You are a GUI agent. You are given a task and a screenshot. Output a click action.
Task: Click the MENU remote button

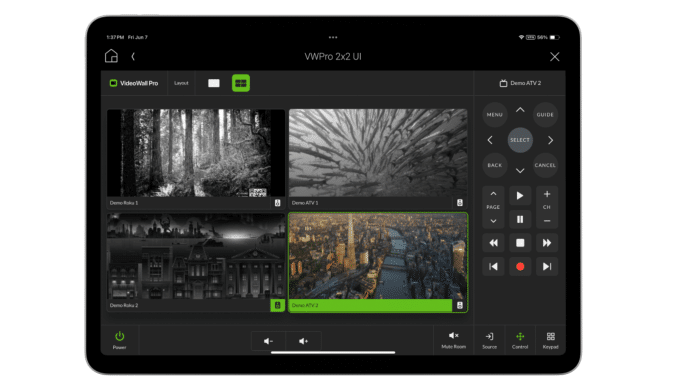[494, 115]
